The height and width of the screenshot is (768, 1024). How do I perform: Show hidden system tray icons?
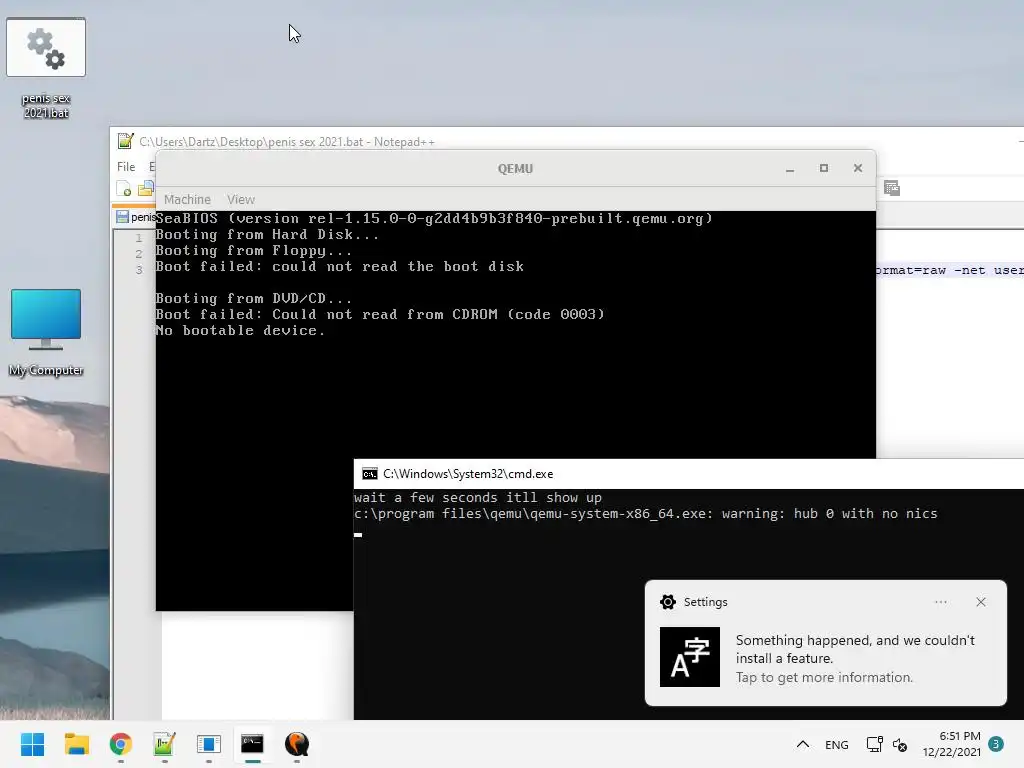click(803, 744)
